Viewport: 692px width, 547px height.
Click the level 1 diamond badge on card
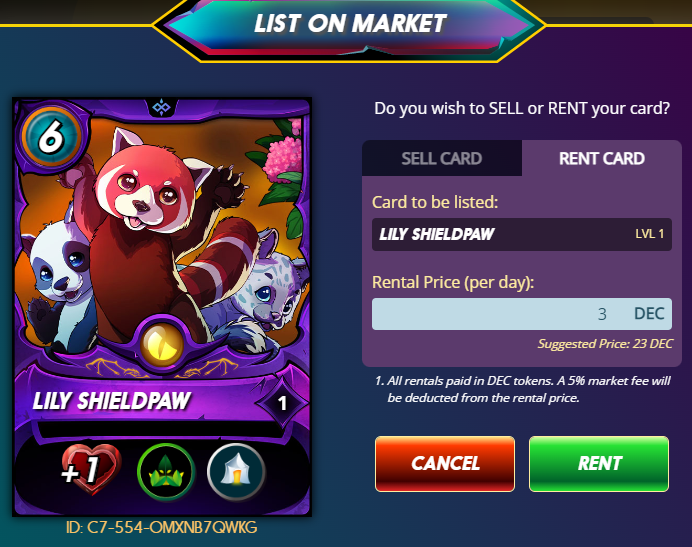[x=282, y=403]
